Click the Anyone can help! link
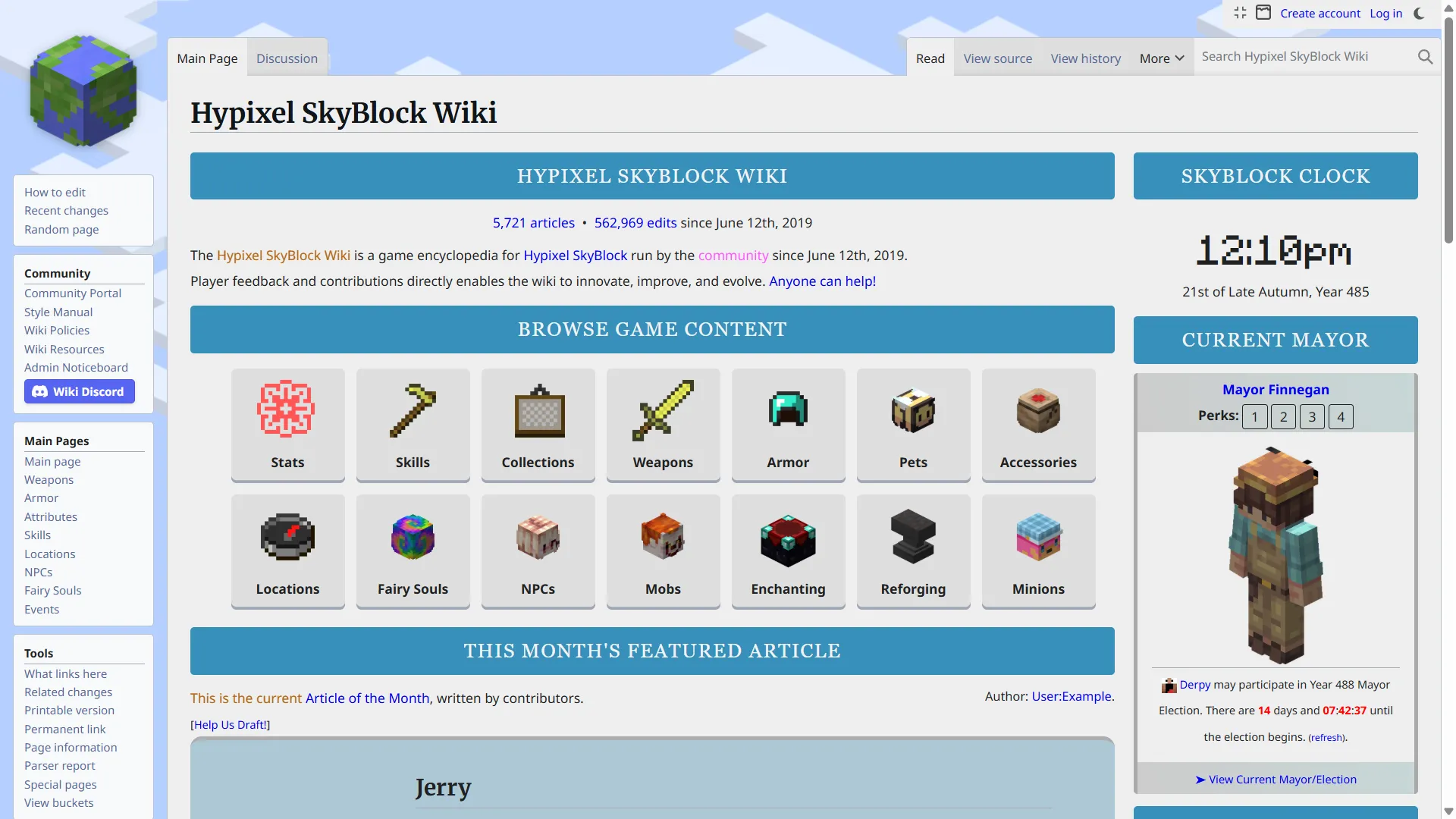Image resolution: width=1456 pixels, height=819 pixels. click(822, 281)
